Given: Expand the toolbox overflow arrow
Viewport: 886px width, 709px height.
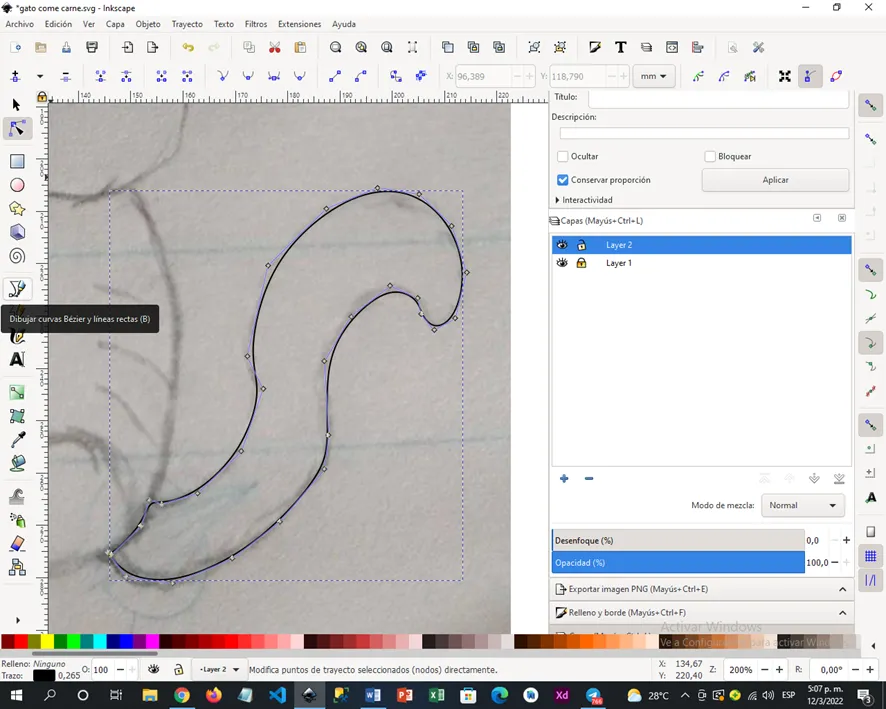Looking at the screenshot, I should (x=18, y=620).
